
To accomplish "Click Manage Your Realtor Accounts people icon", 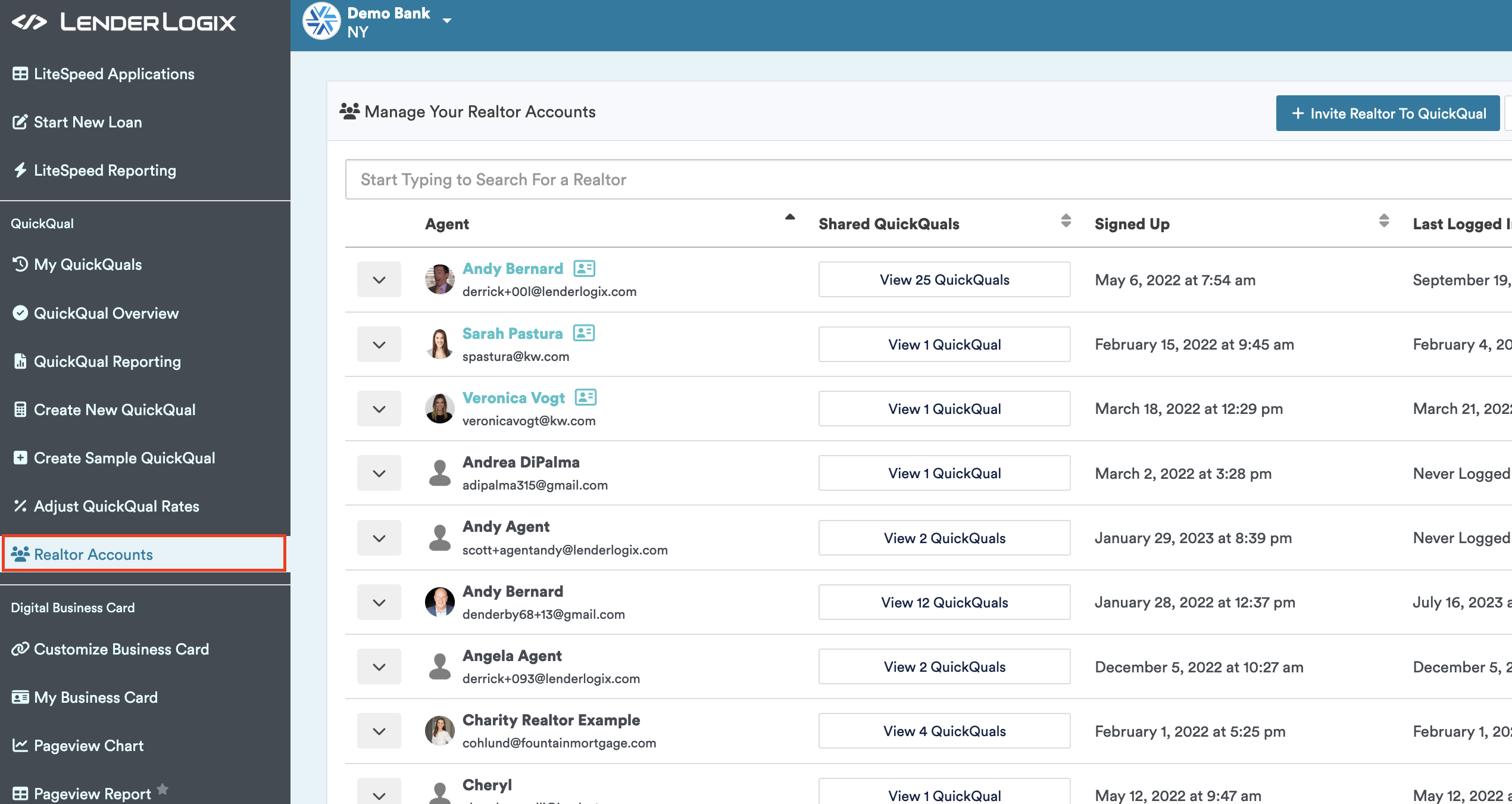I will (x=349, y=111).
